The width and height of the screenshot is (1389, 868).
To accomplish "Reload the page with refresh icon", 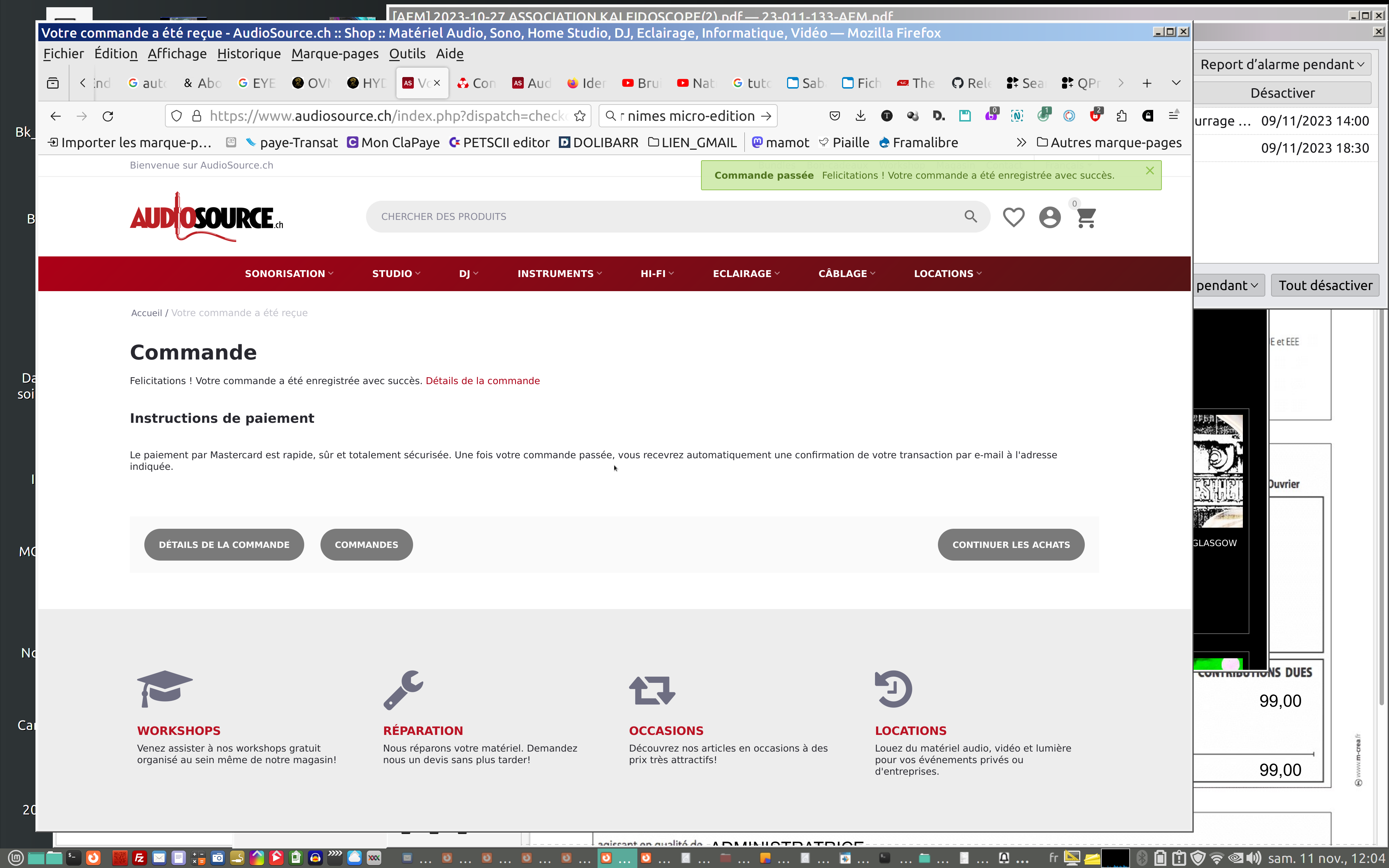I will pyautogui.click(x=108, y=116).
